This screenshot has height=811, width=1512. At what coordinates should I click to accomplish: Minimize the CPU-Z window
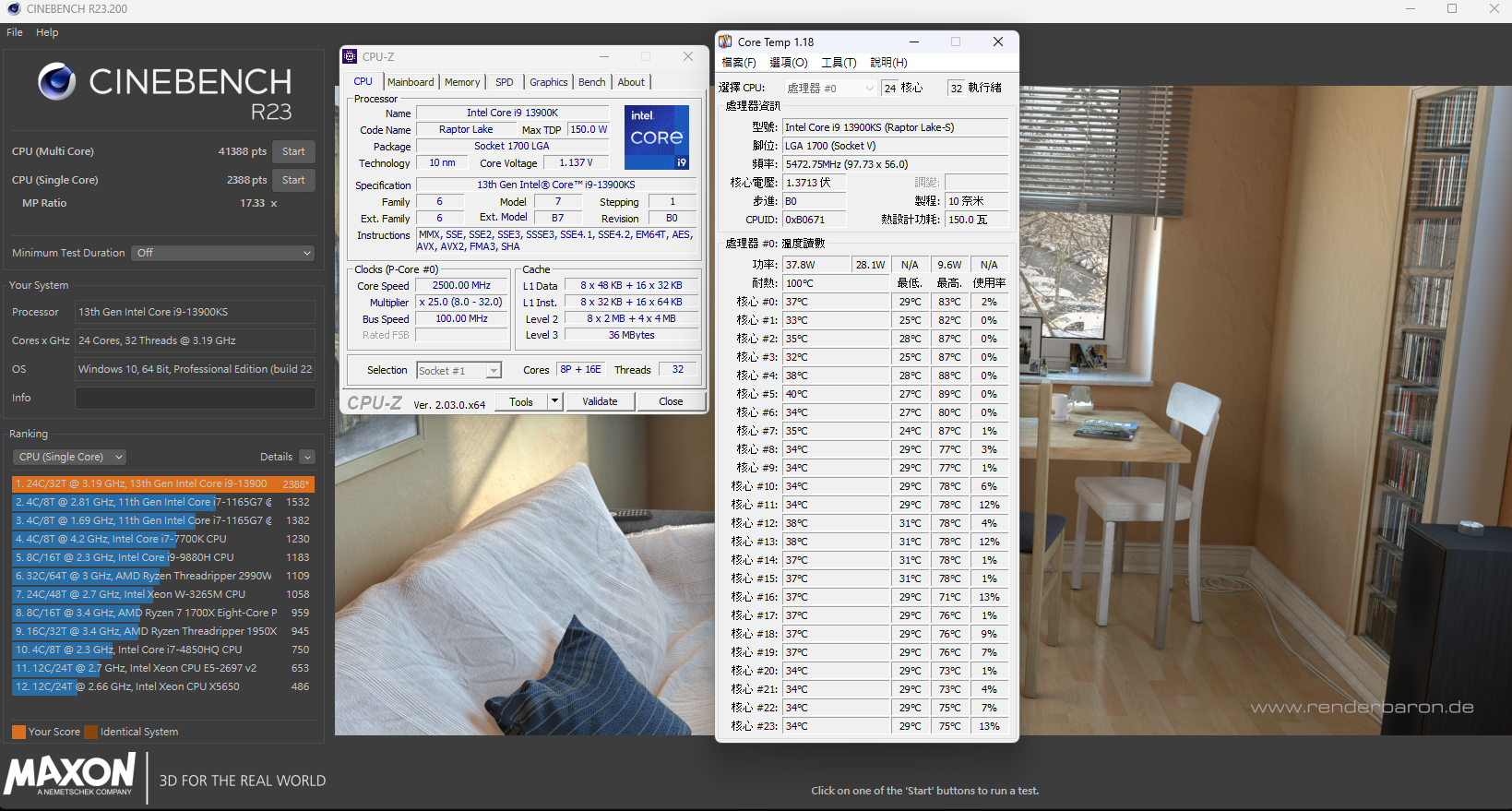[604, 56]
